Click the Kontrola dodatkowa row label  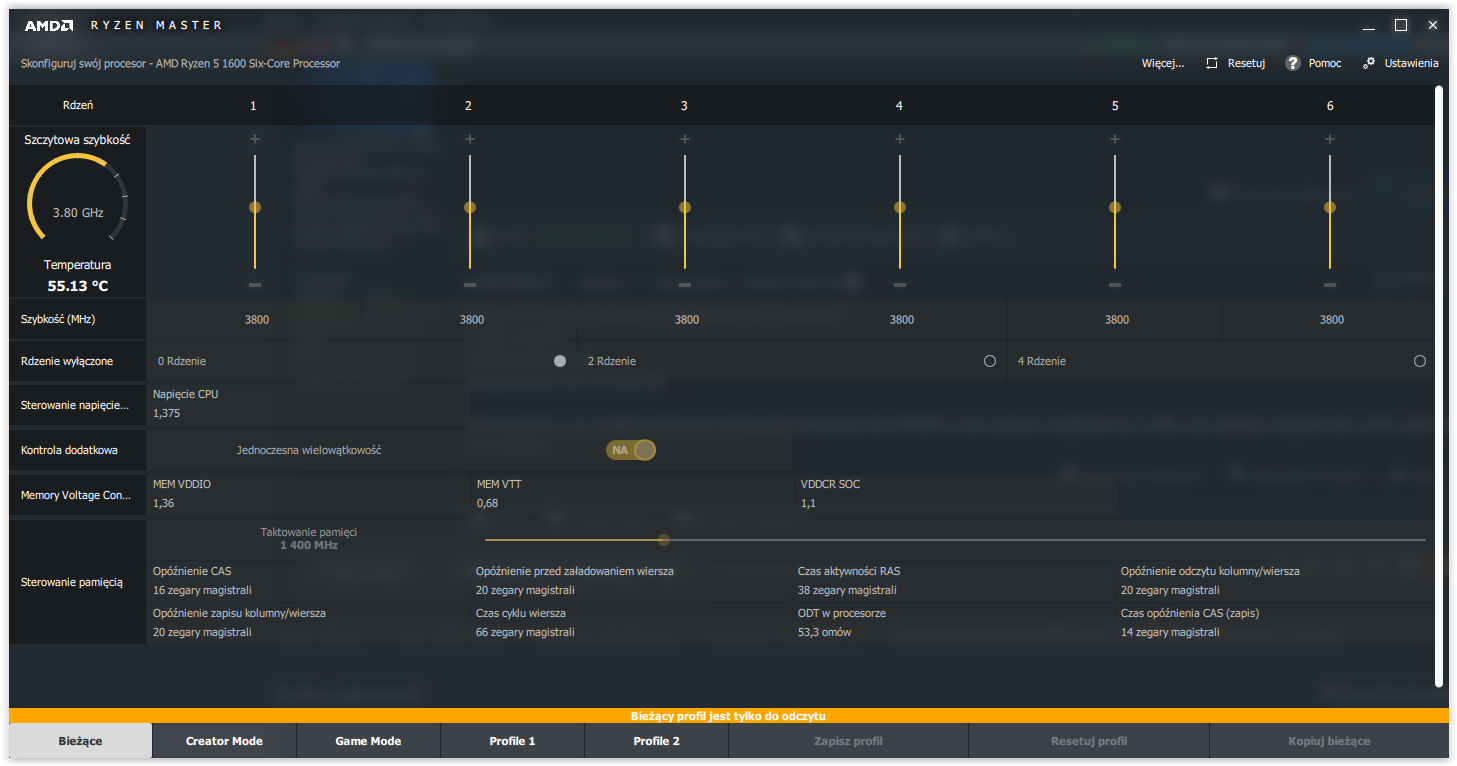coord(69,450)
